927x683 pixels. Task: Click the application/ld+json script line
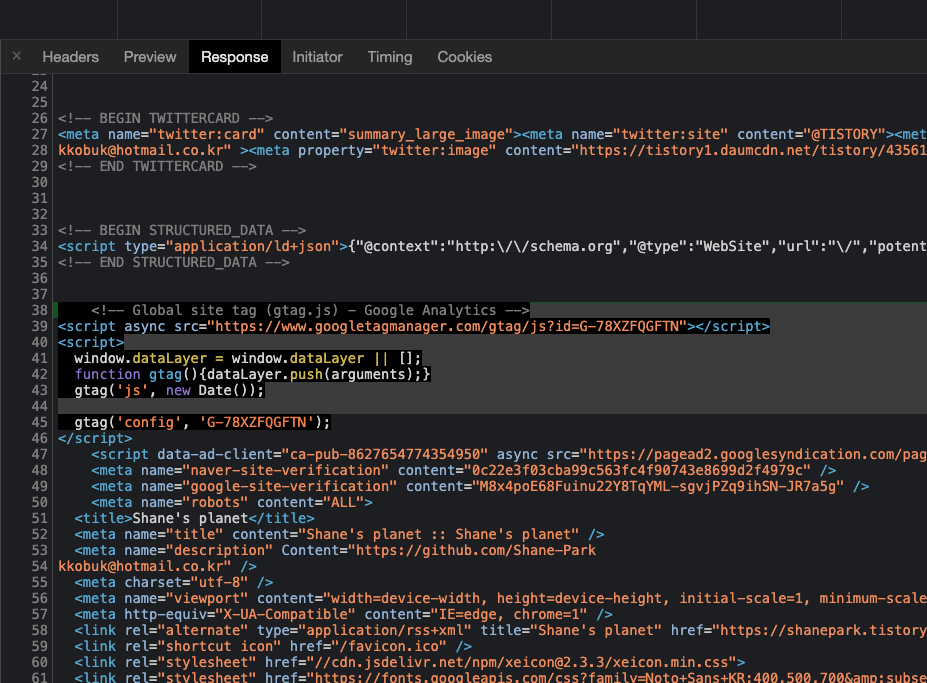click(492, 246)
